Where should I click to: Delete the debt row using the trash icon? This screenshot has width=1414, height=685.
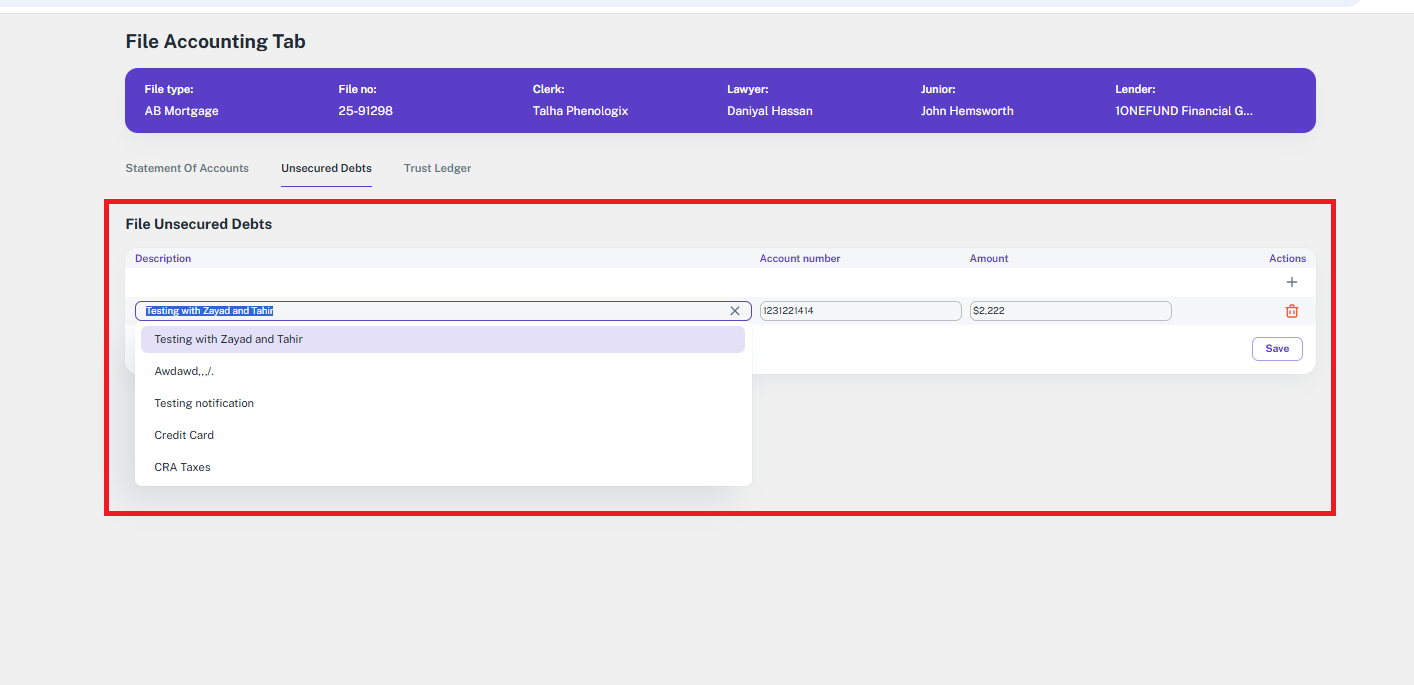(1291, 311)
